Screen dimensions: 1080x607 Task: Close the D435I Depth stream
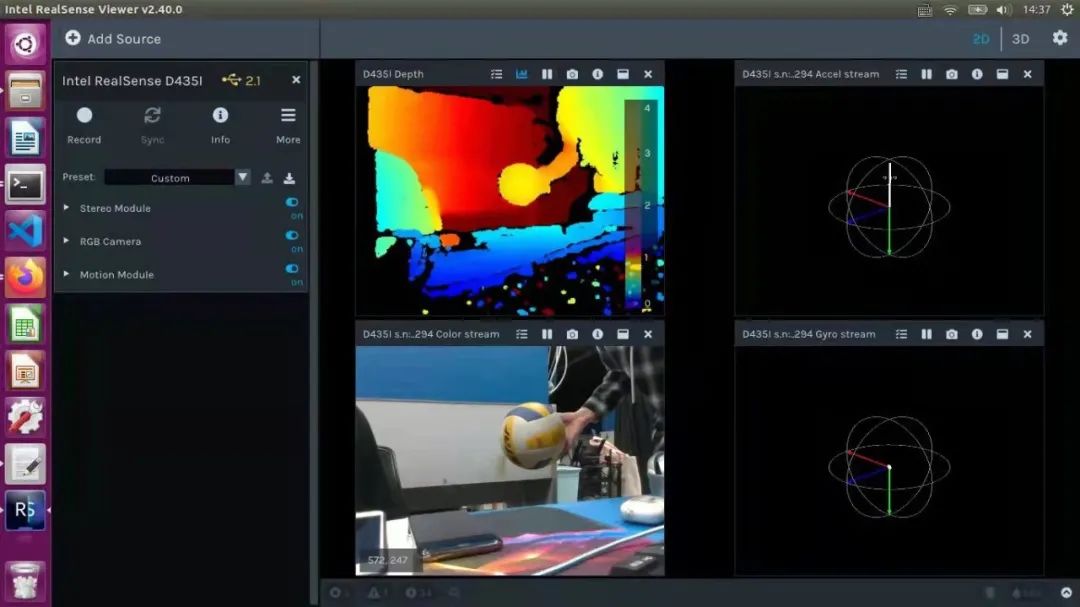[x=648, y=74]
